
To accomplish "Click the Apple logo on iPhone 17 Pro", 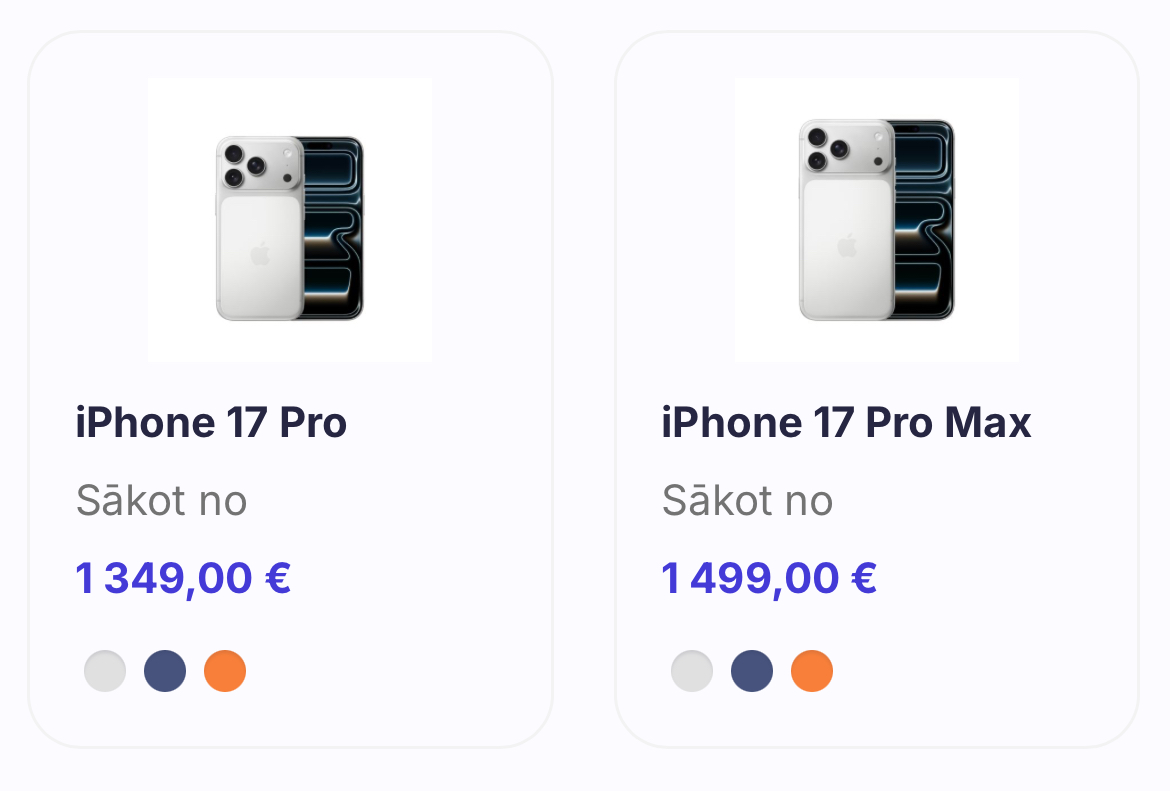I will point(260,253).
